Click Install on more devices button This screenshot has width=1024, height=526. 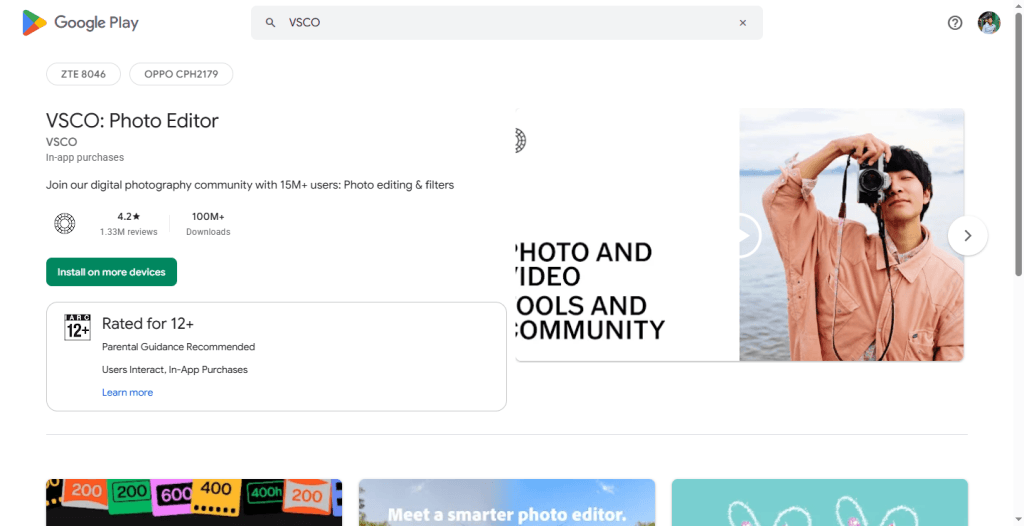(112, 272)
